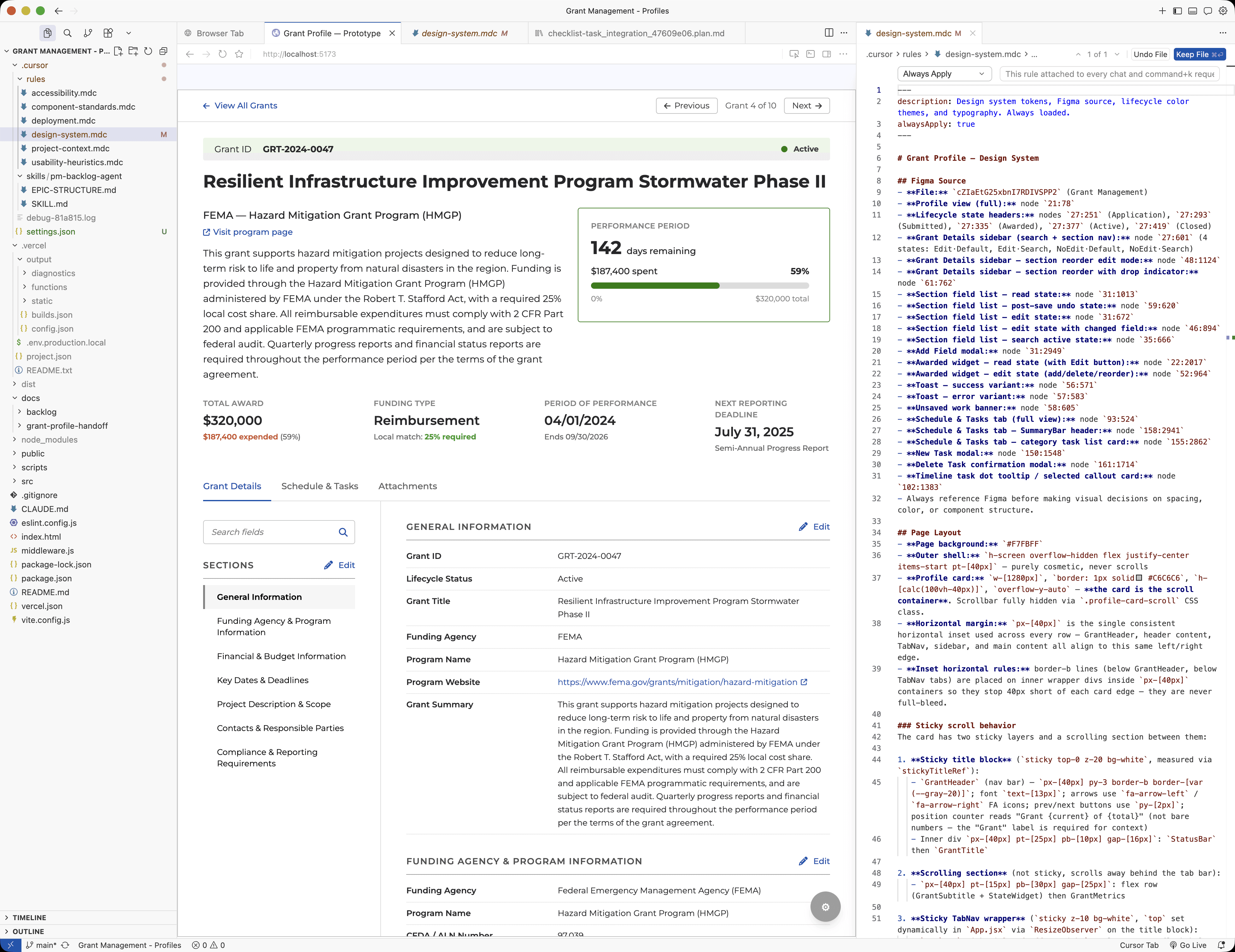The width and height of the screenshot is (1235, 952).
Task: Toggle the bottom panel layout
Action: (1193, 11)
